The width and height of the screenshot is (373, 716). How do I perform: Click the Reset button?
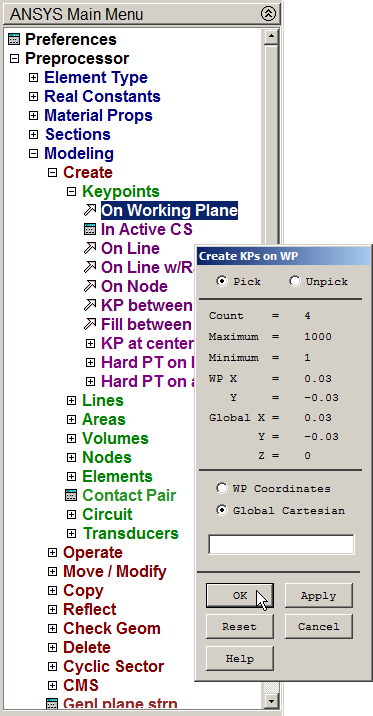pos(240,626)
